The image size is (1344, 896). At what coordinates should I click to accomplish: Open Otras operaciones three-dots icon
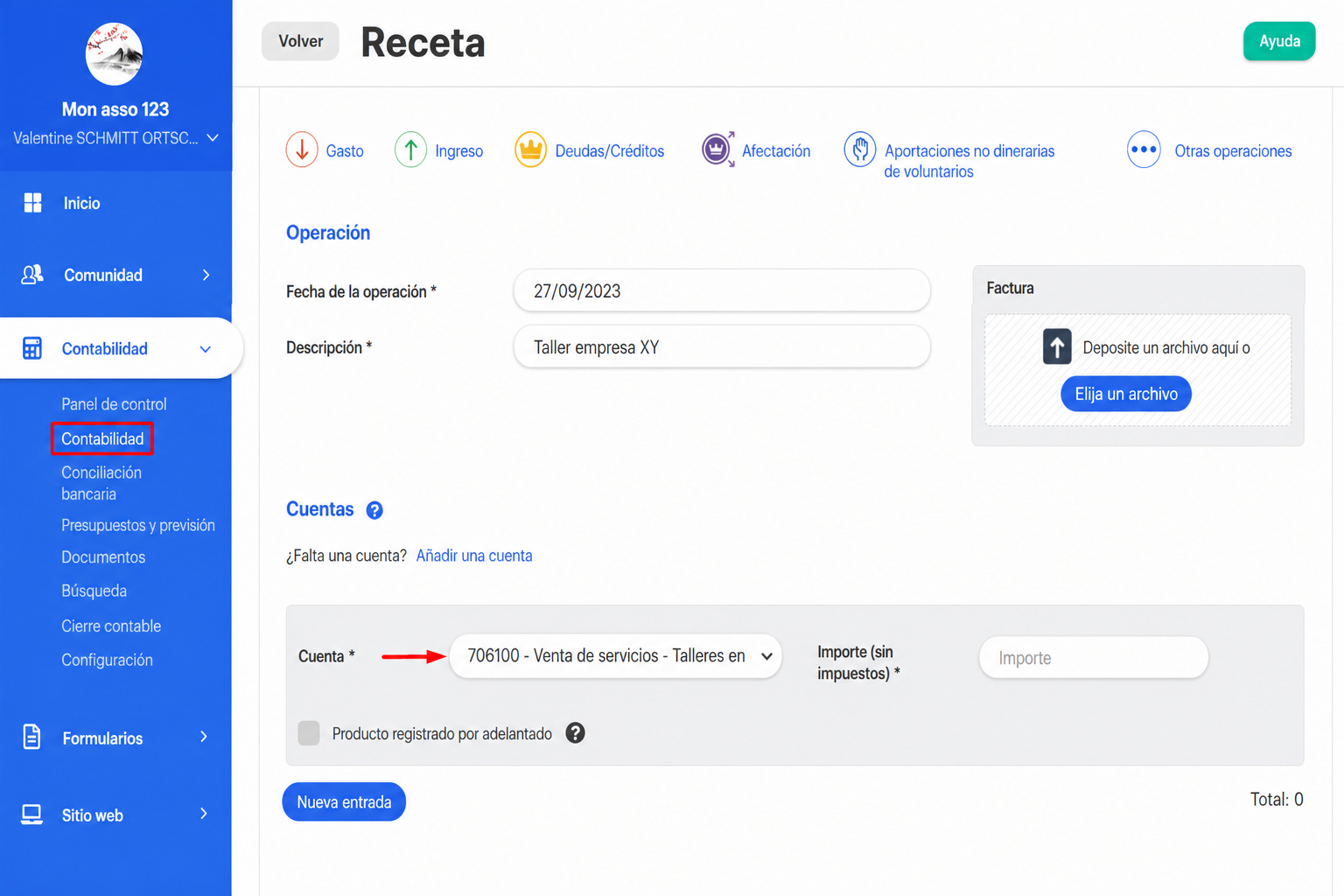click(x=1144, y=150)
